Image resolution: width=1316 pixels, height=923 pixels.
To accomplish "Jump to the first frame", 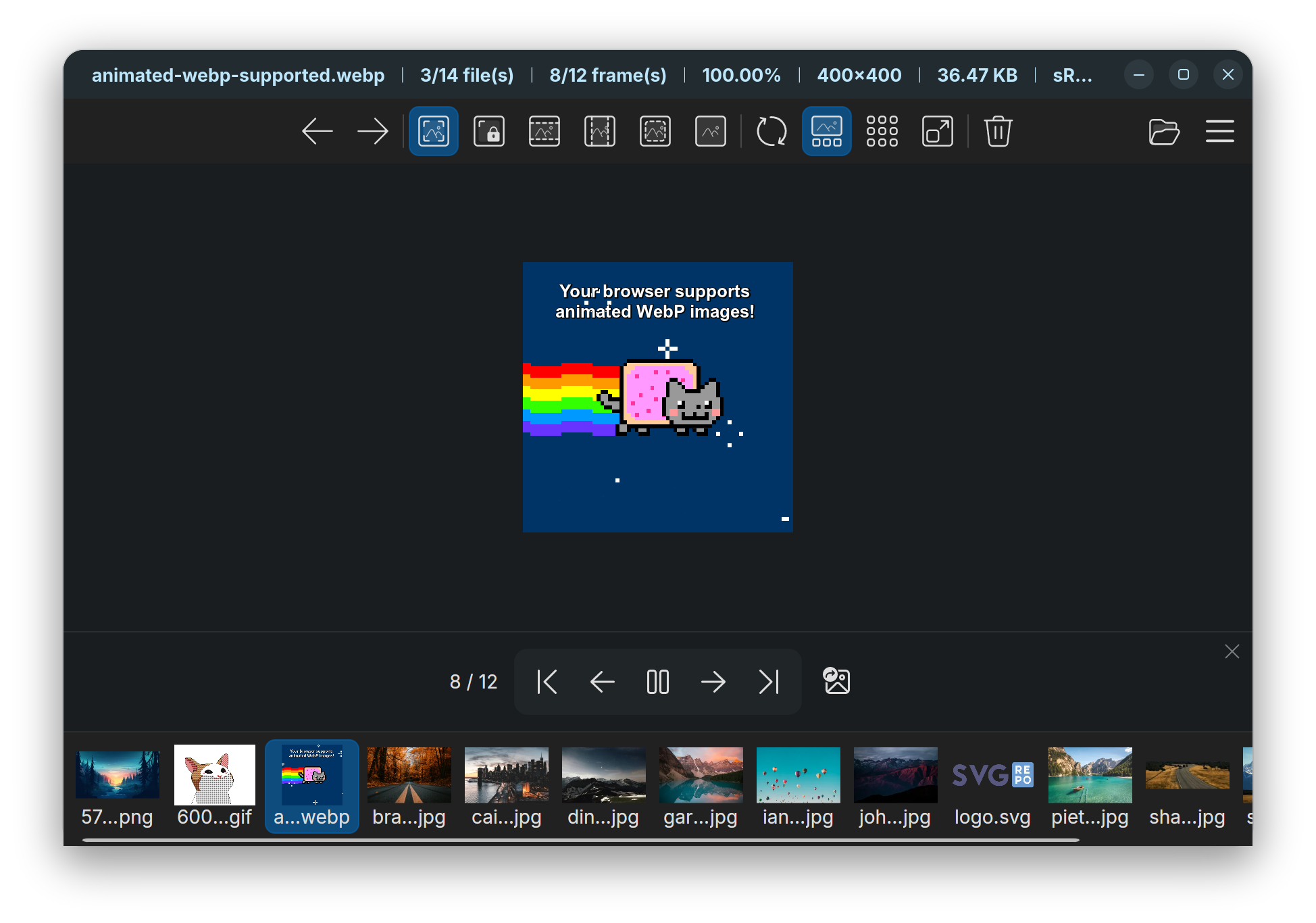I will click(x=547, y=682).
